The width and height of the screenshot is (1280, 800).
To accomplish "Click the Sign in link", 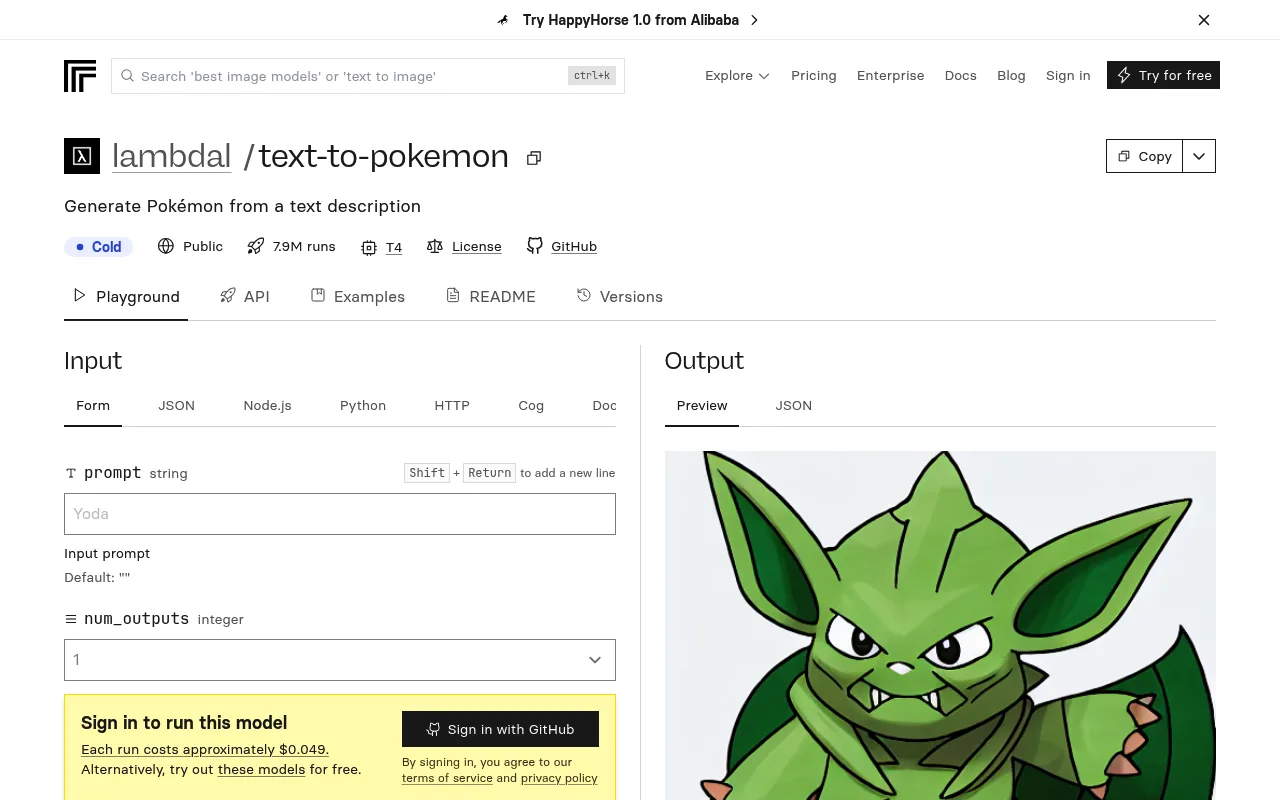I will coord(1068,76).
